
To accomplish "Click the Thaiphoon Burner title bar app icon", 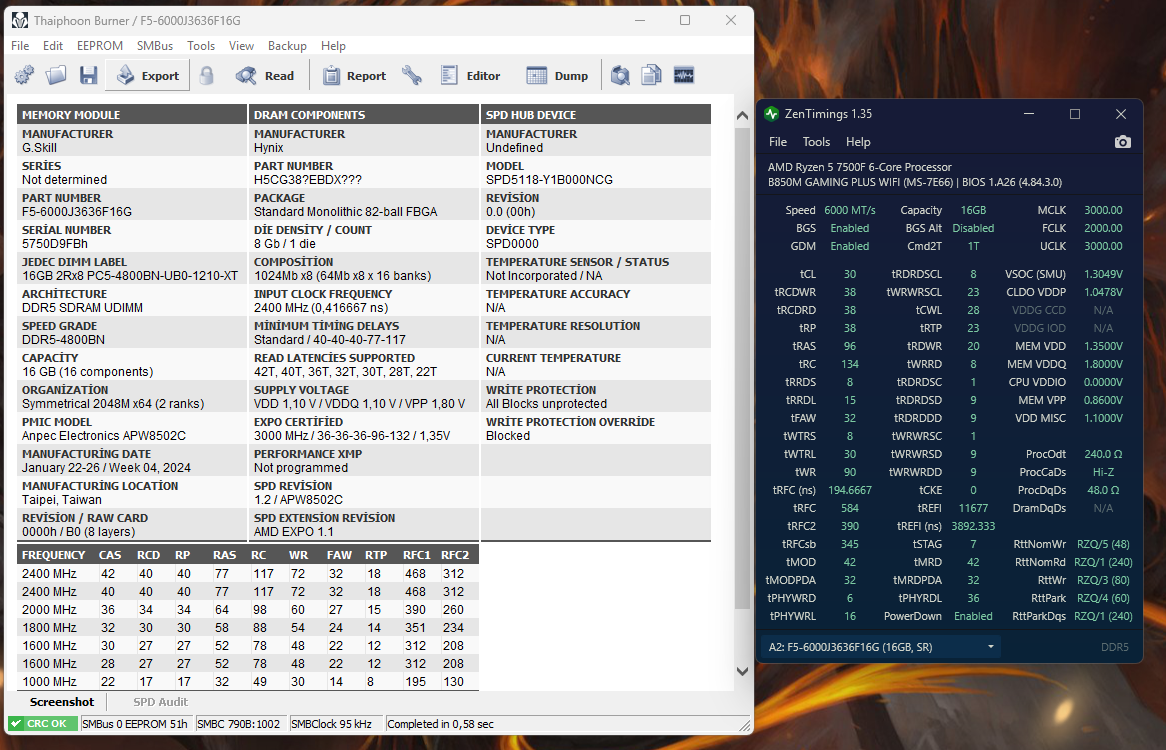I will (19, 20).
